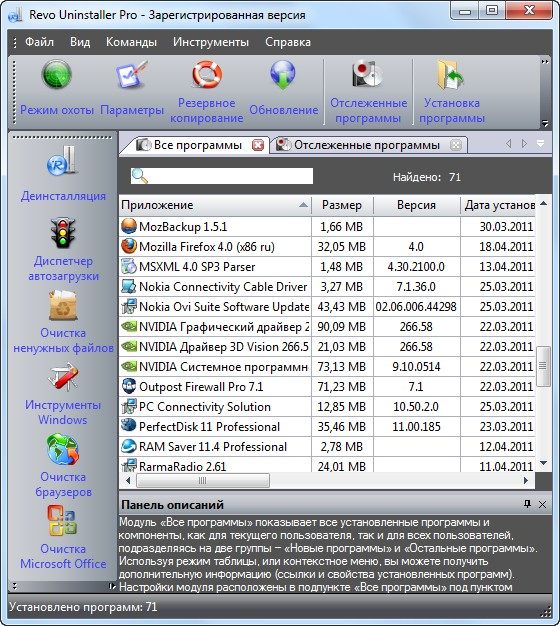Open the tab list dropdown arrow
The image size is (560, 626).
pos(540,143)
